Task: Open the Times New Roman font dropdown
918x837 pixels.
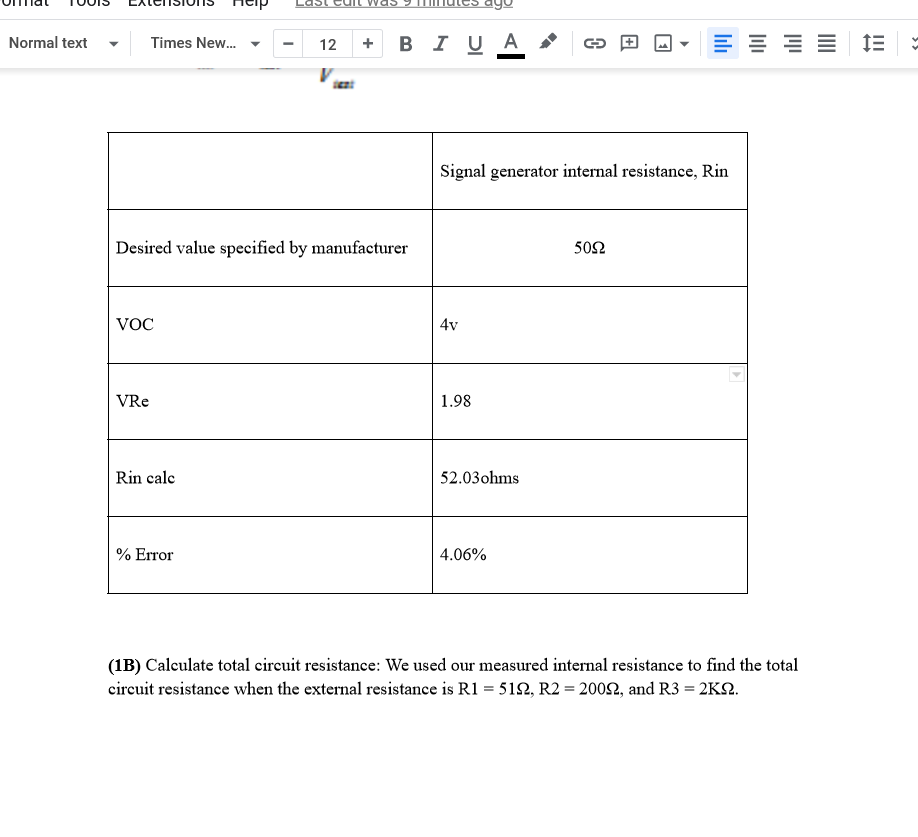Action: (203, 43)
